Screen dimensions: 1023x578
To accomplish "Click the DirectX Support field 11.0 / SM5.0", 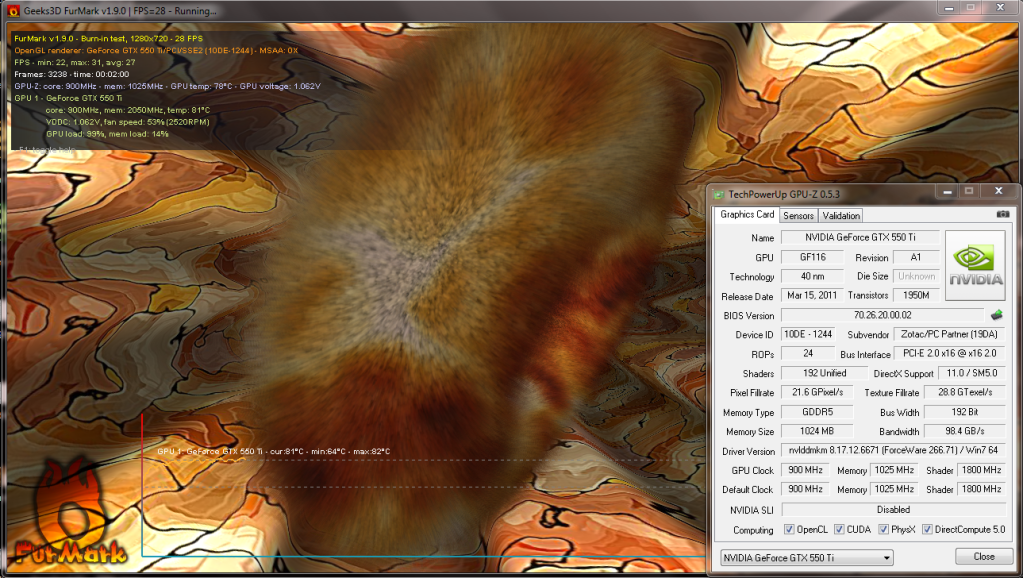I will (x=971, y=373).
